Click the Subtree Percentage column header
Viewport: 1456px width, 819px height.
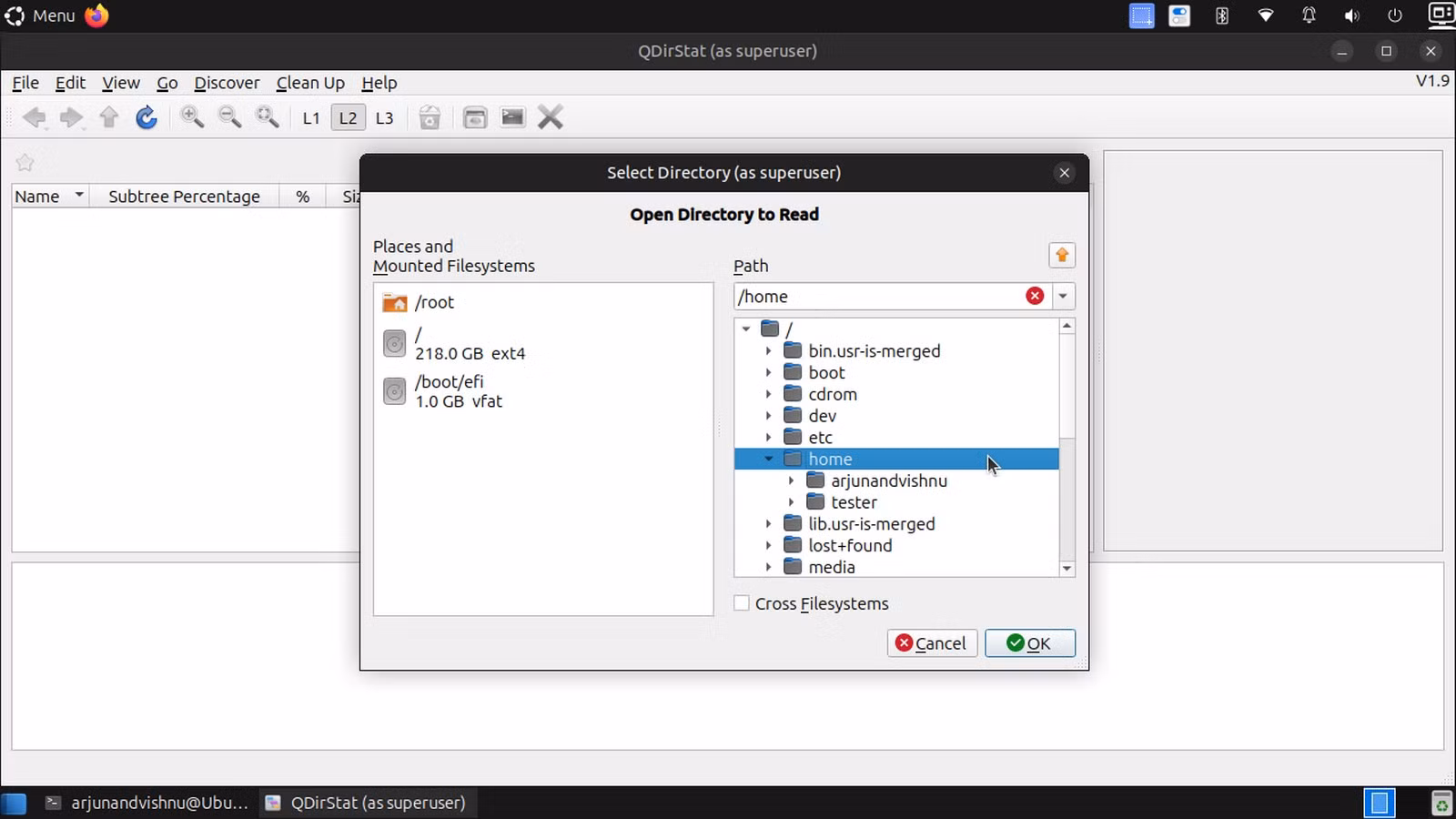coord(184,197)
